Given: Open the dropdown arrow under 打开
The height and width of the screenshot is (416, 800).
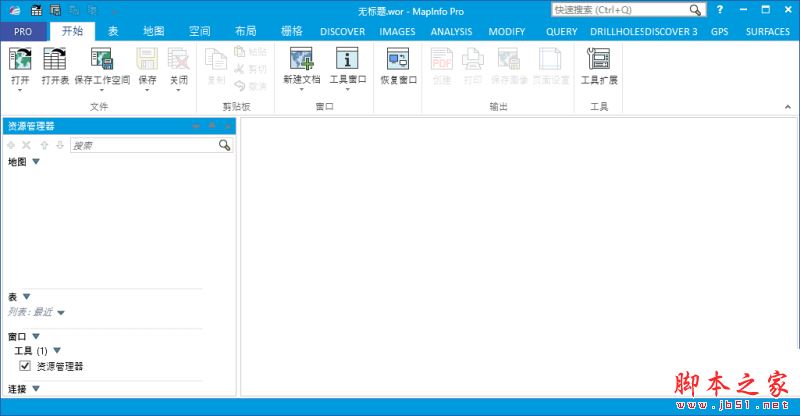Looking at the screenshot, I should (20, 90).
